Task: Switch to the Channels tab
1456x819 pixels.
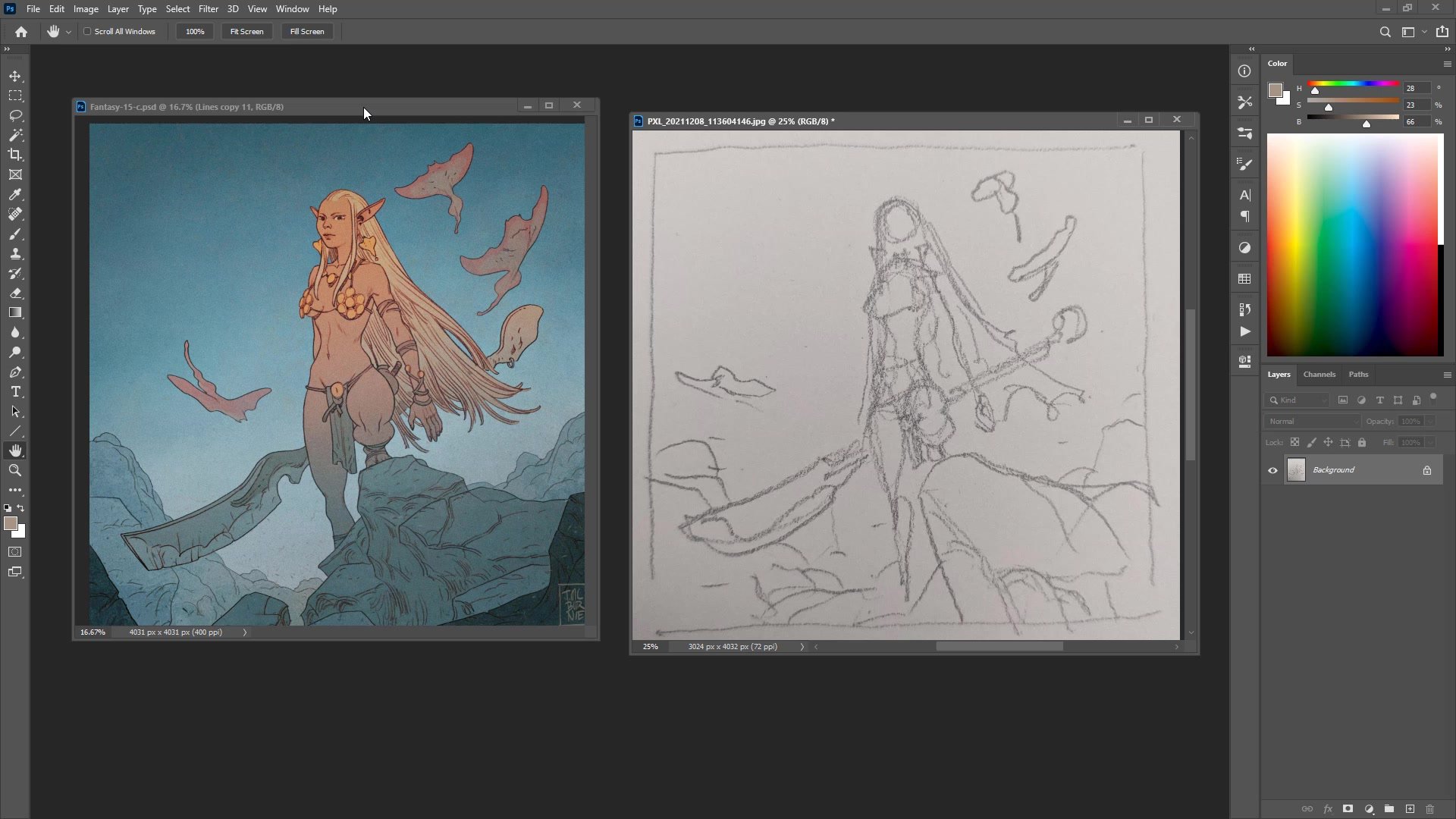Action: click(1319, 374)
